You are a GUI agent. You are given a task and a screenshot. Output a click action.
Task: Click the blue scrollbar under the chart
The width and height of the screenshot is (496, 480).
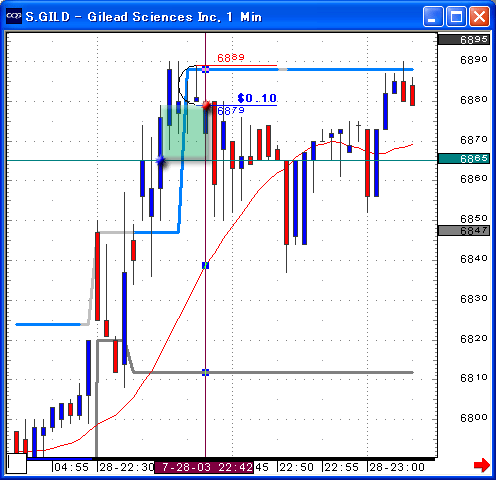(59, 459)
